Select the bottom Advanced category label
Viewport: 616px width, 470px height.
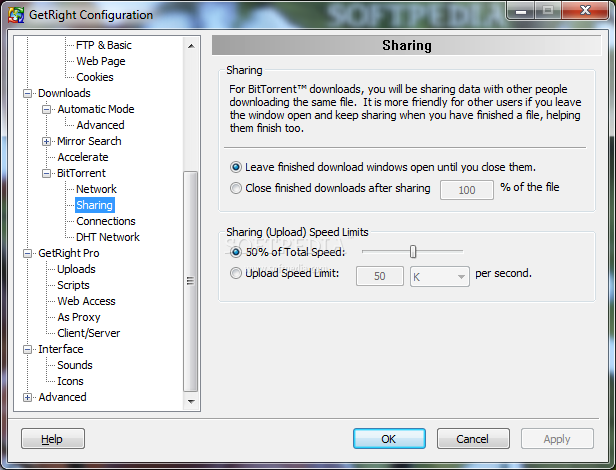coord(62,397)
